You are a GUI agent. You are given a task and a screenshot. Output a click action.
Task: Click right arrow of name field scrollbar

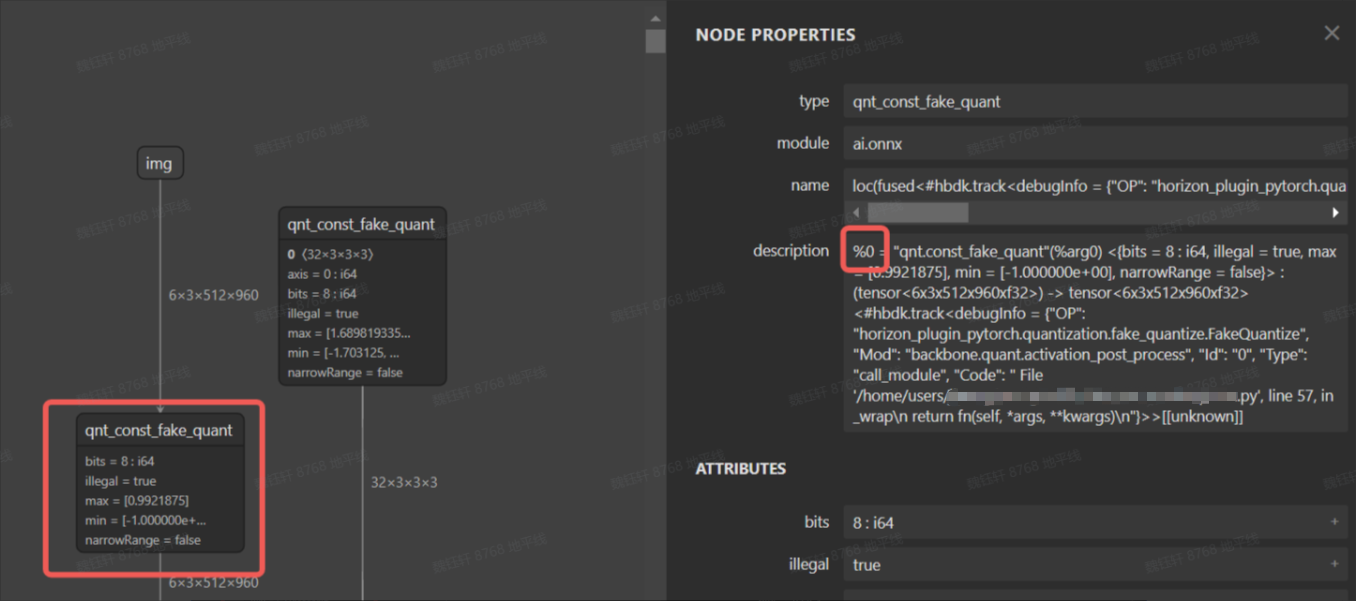click(x=1335, y=213)
